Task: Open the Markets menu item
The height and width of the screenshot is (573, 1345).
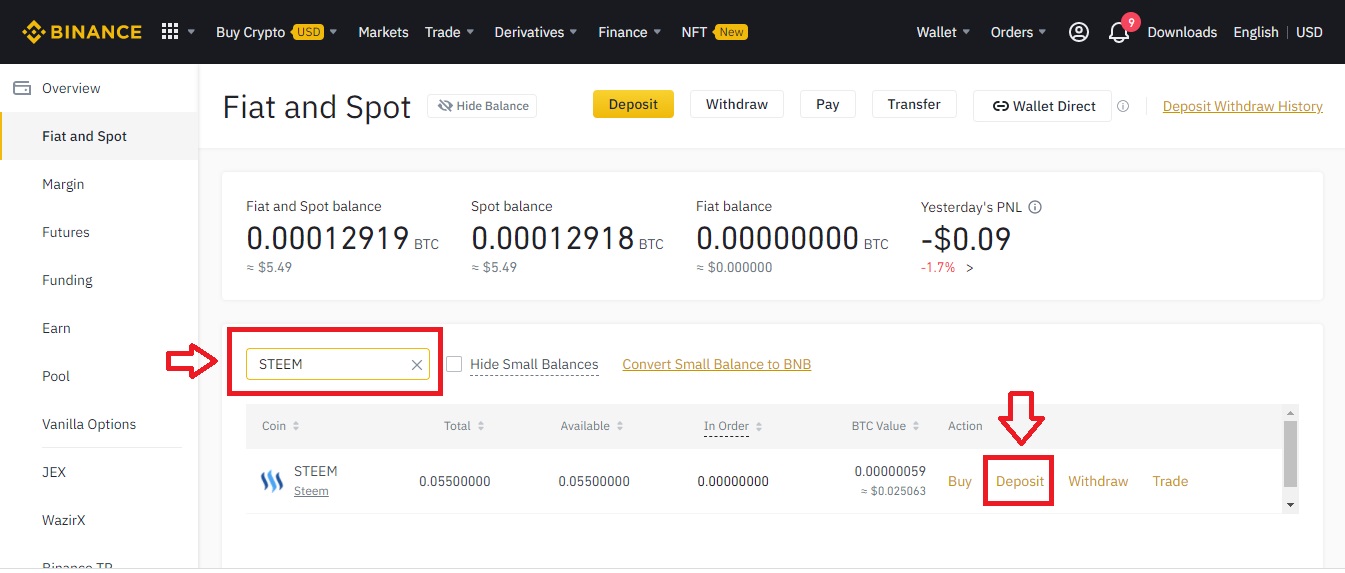Action: 383,32
